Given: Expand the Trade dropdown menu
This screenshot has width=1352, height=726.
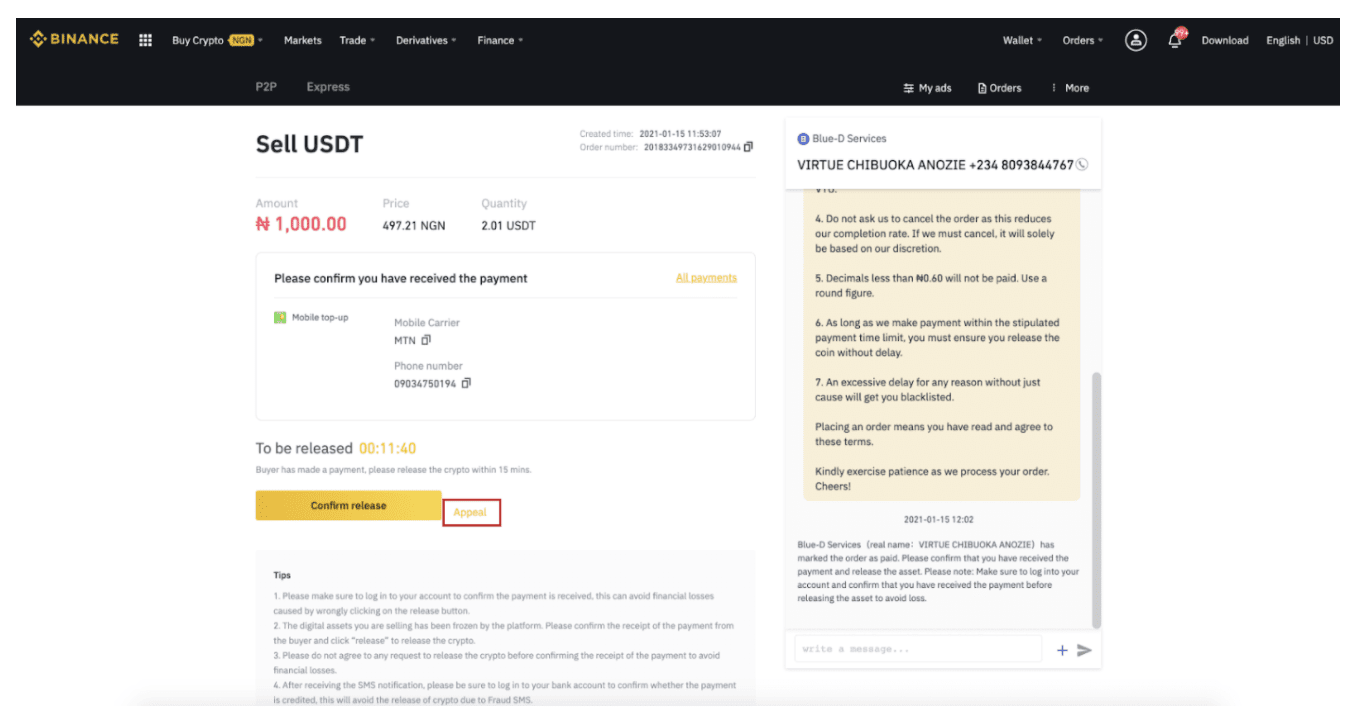Looking at the screenshot, I should point(357,40).
